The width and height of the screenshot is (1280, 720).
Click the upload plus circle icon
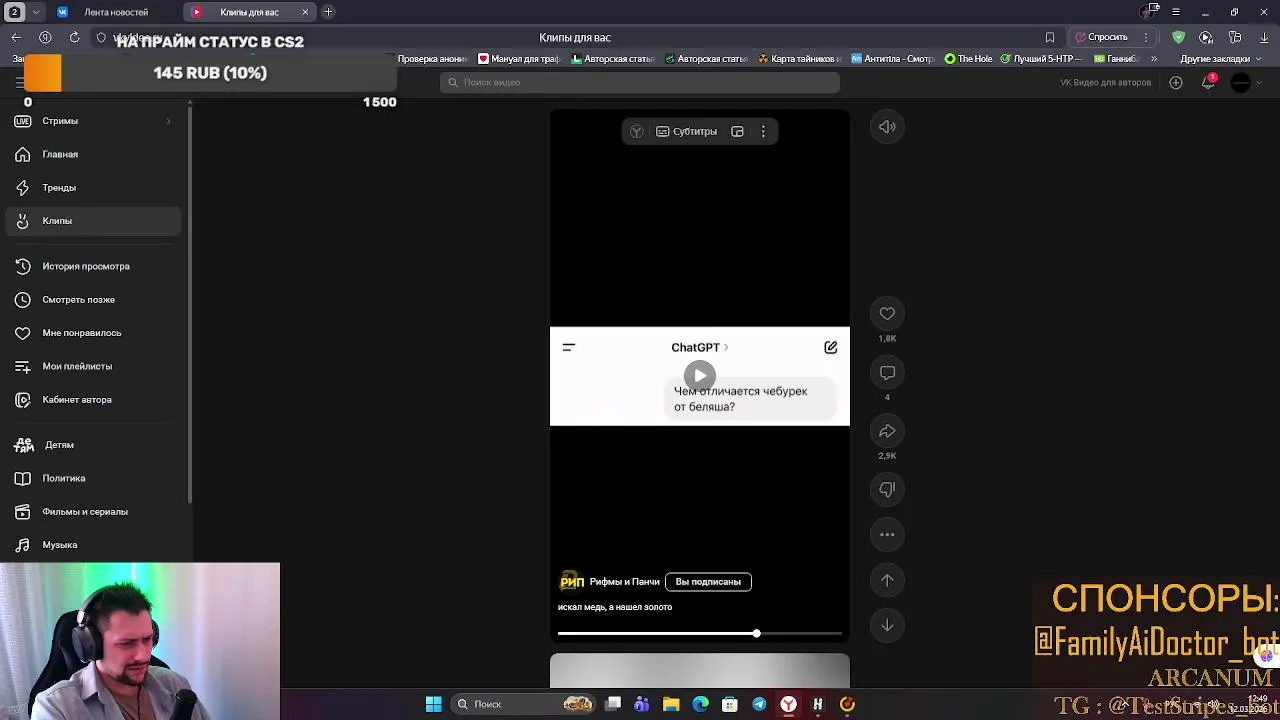click(x=1176, y=82)
